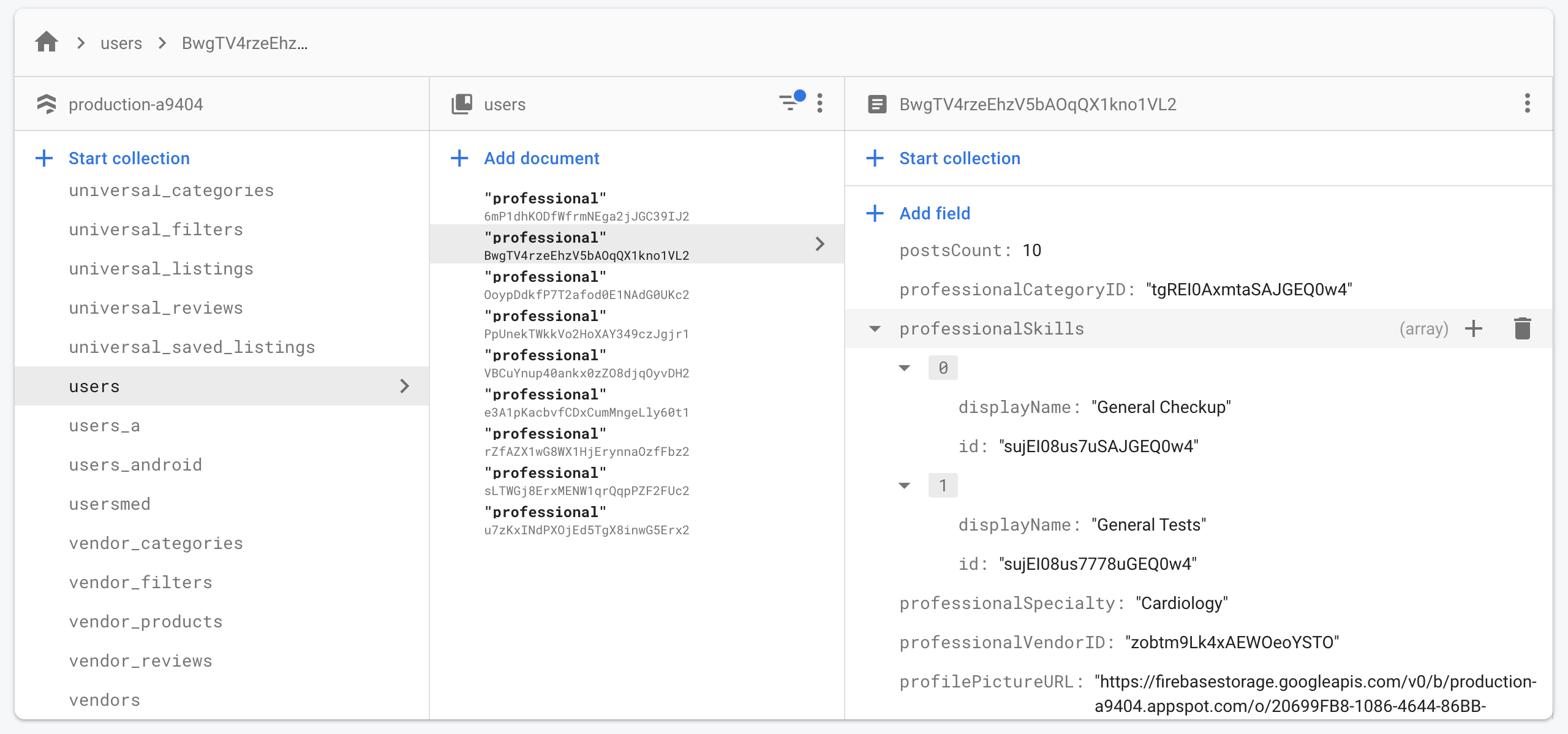Delete the professionalSkills field via trash icon

pyautogui.click(x=1522, y=328)
